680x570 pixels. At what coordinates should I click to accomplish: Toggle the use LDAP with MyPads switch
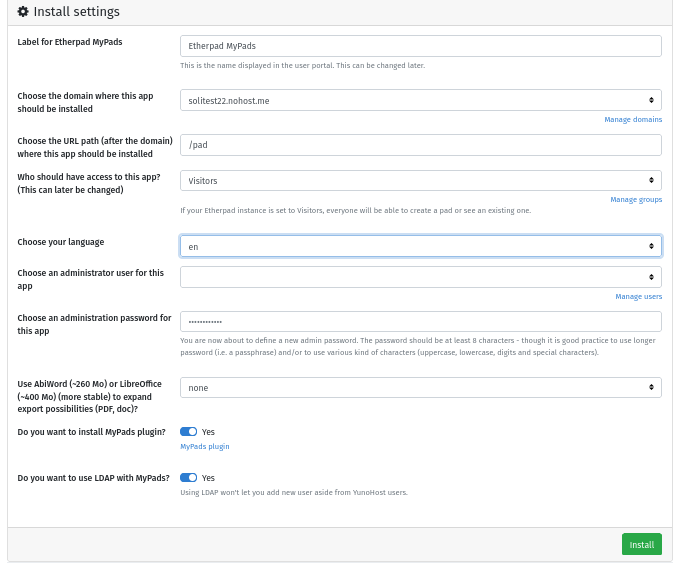click(189, 478)
